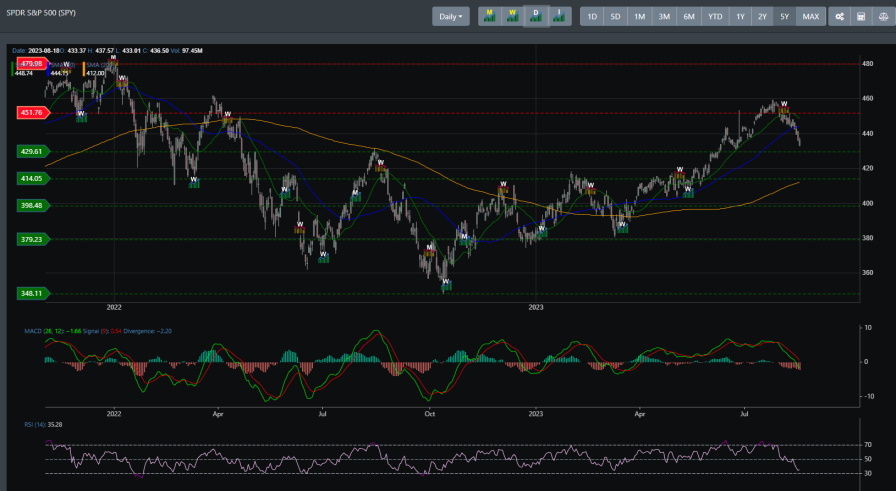Click the RSI 30 axis label
This screenshot has width=896, height=491.
pyautogui.click(x=867, y=473)
